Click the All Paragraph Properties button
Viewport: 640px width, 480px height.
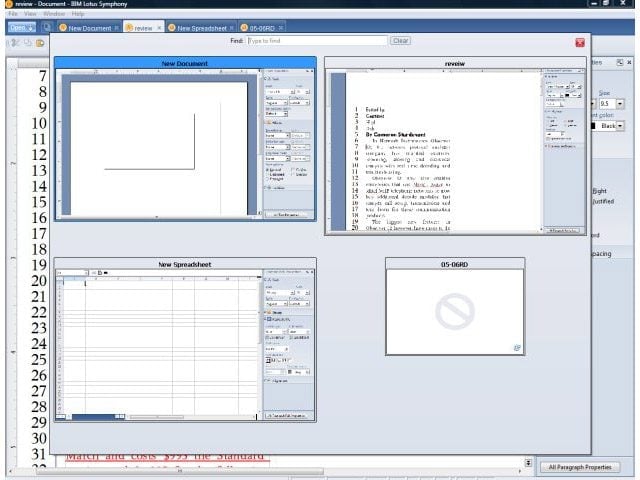tap(580, 467)
